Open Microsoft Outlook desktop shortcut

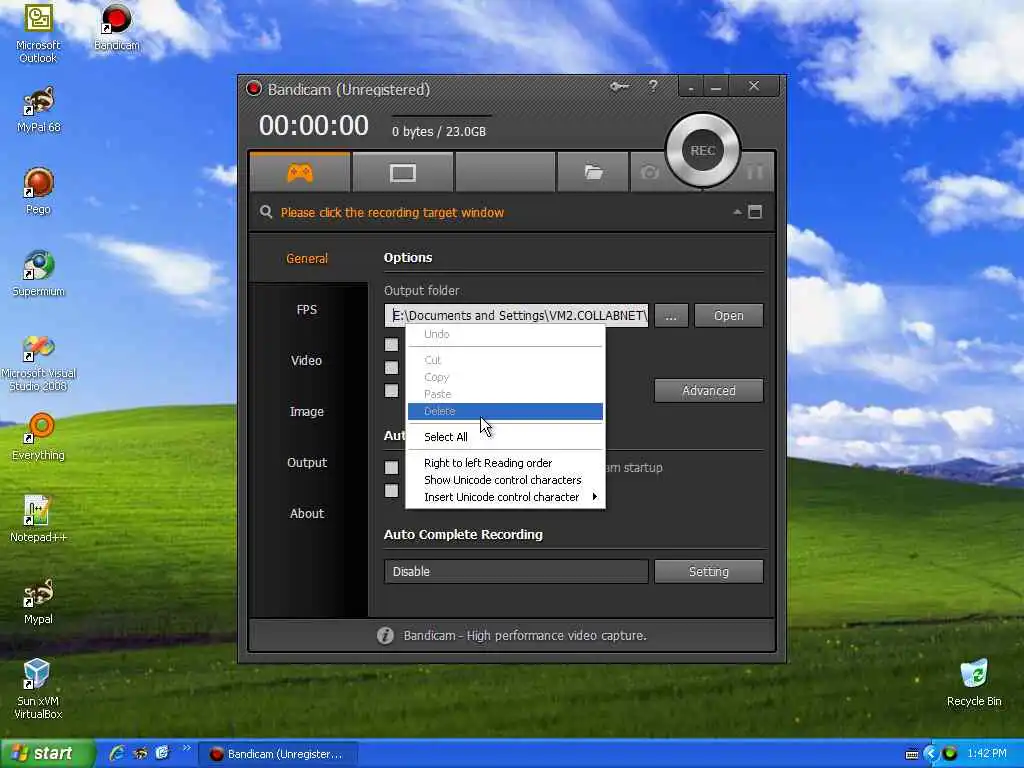coord(38,33)
